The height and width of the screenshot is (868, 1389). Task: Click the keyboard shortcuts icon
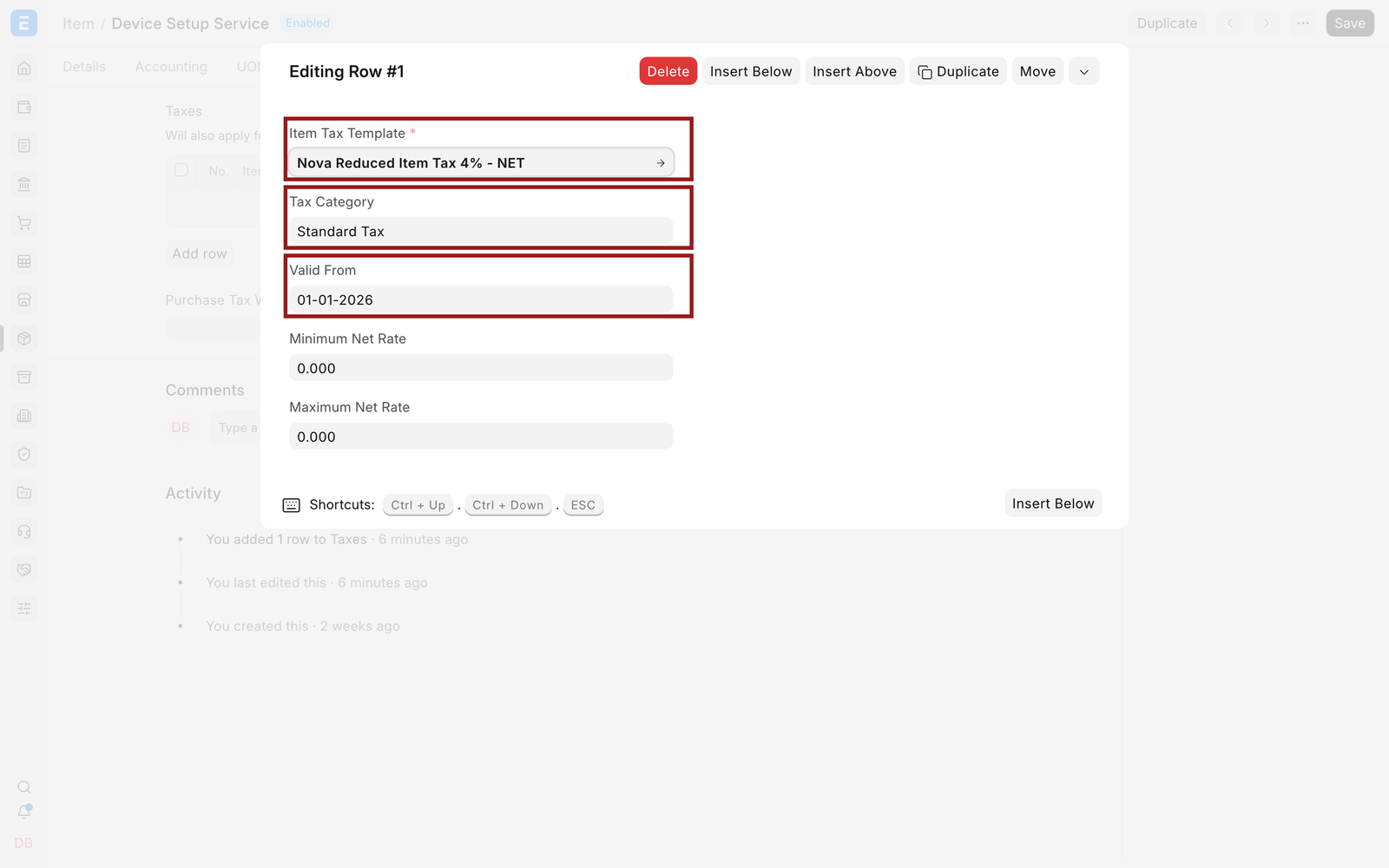click(292, 505)
